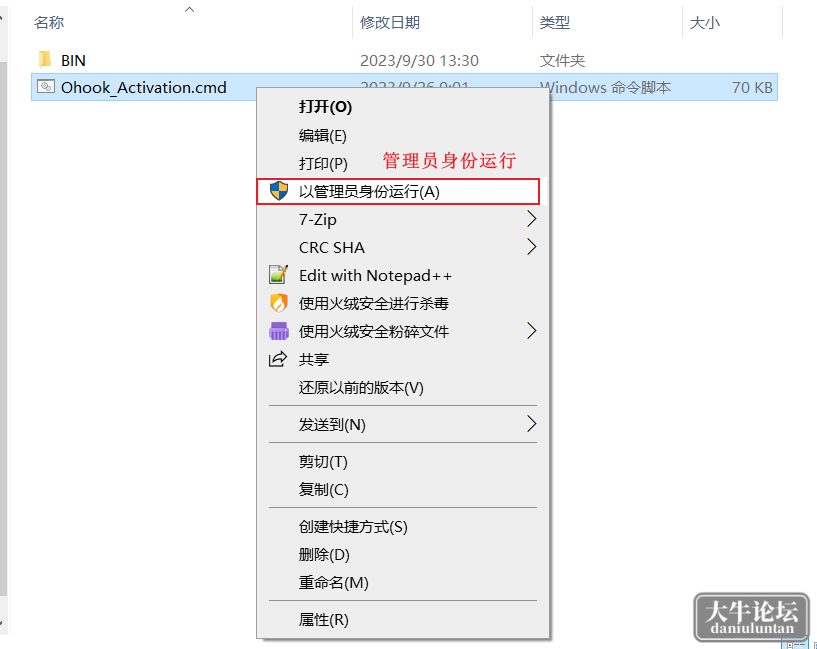Select 还原以前的版本(V)
The image size is (817, 649).
click(403, 388)
